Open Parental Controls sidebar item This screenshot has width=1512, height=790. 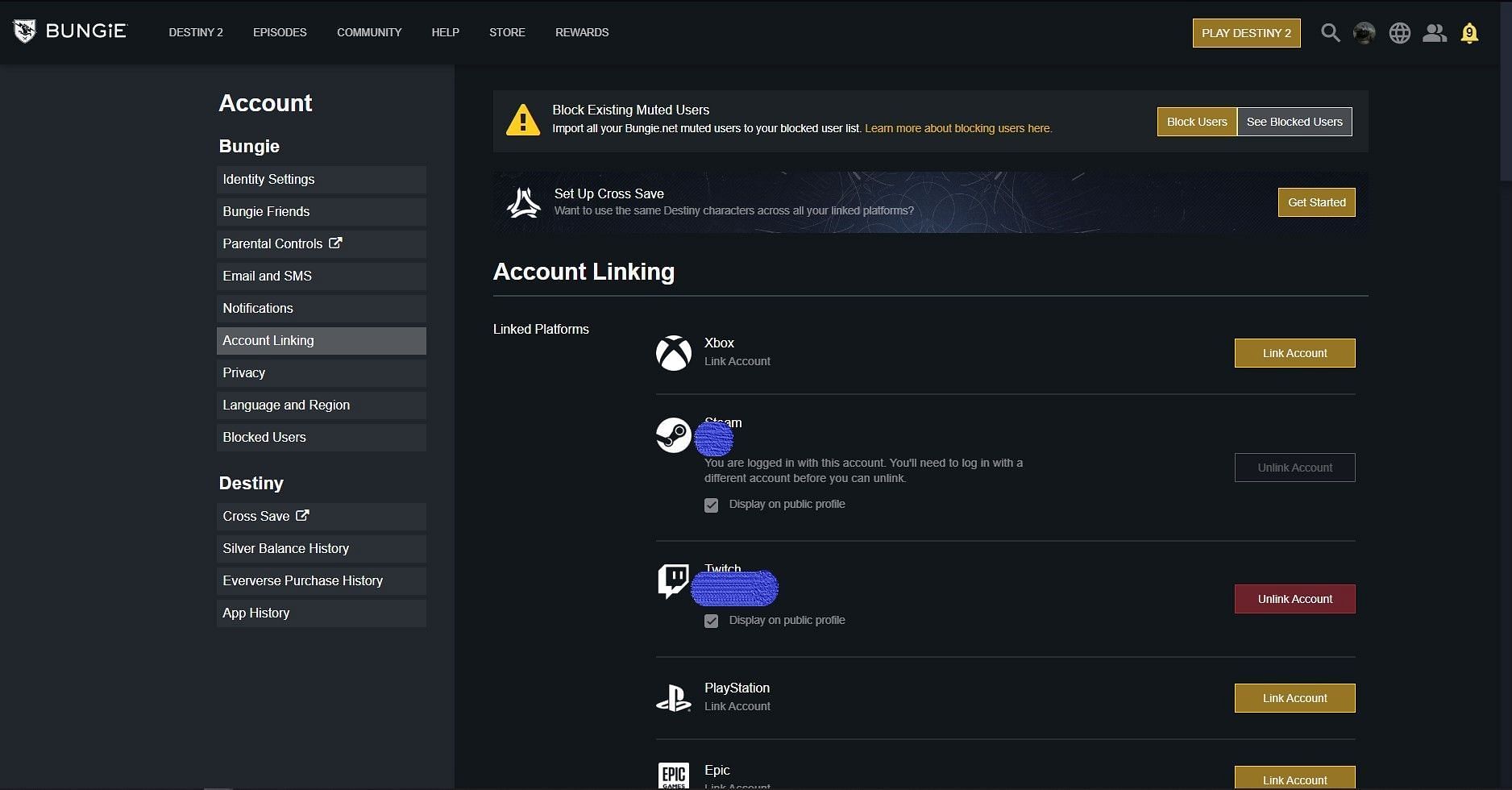(x=321, y=244)
